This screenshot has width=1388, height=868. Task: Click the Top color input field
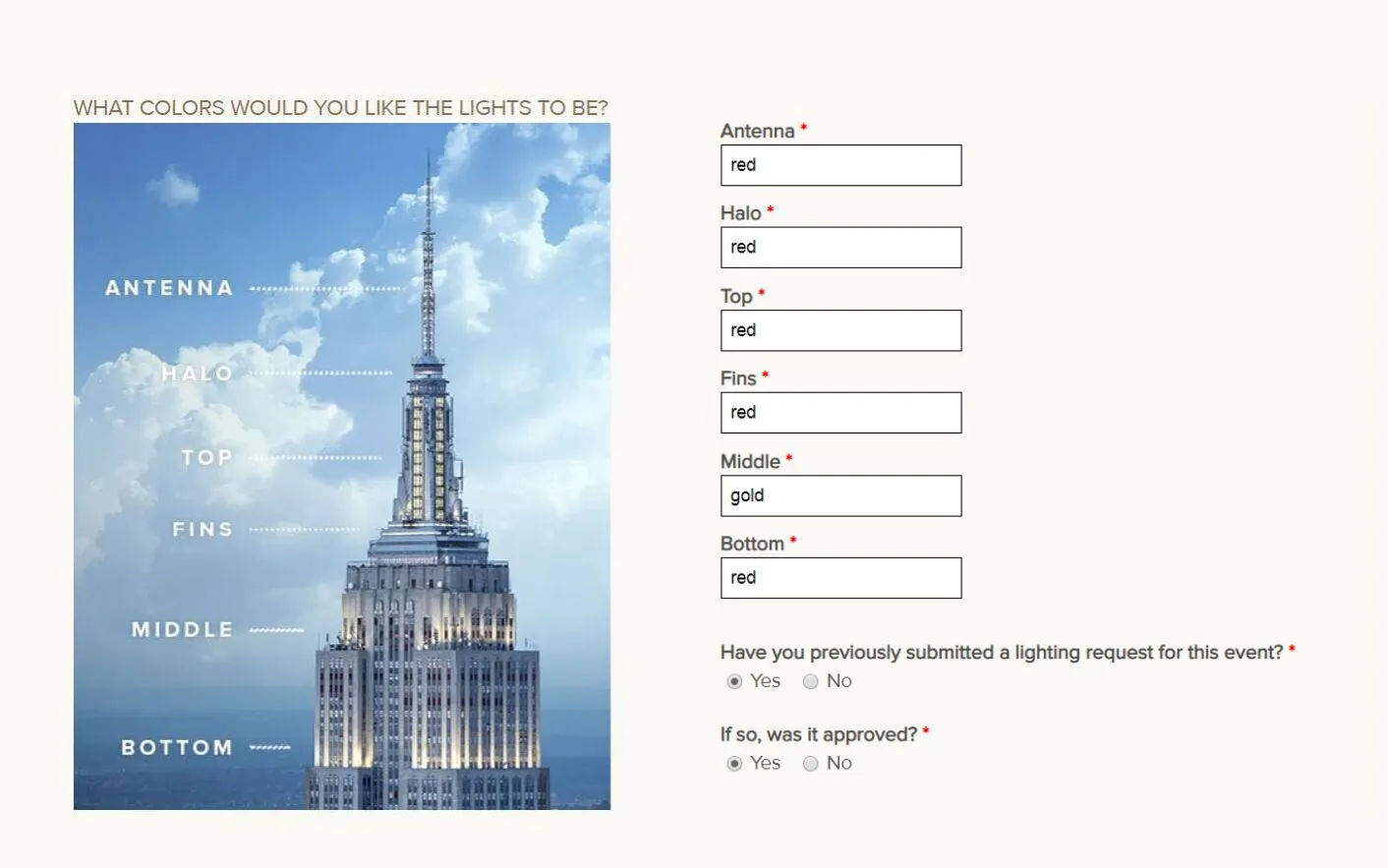[x=840, y=330]
